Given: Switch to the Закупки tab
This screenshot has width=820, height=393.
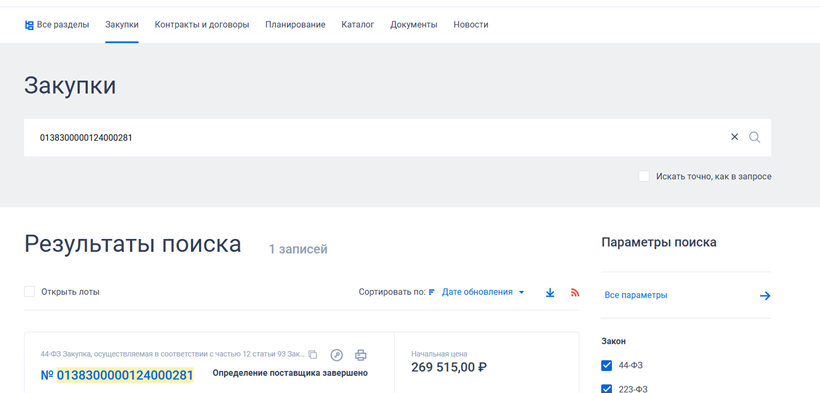Looking at the screenshot, I should (122, 25).
